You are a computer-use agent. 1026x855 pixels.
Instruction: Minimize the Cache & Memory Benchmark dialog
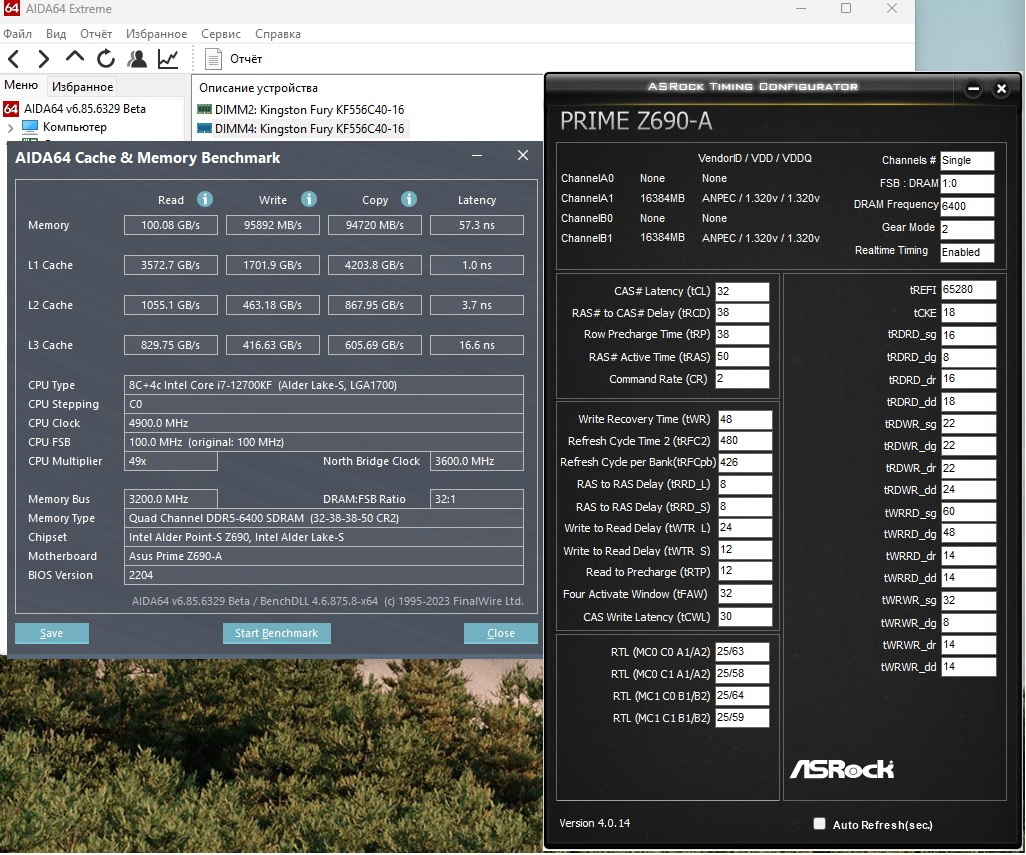coord(477,155)
